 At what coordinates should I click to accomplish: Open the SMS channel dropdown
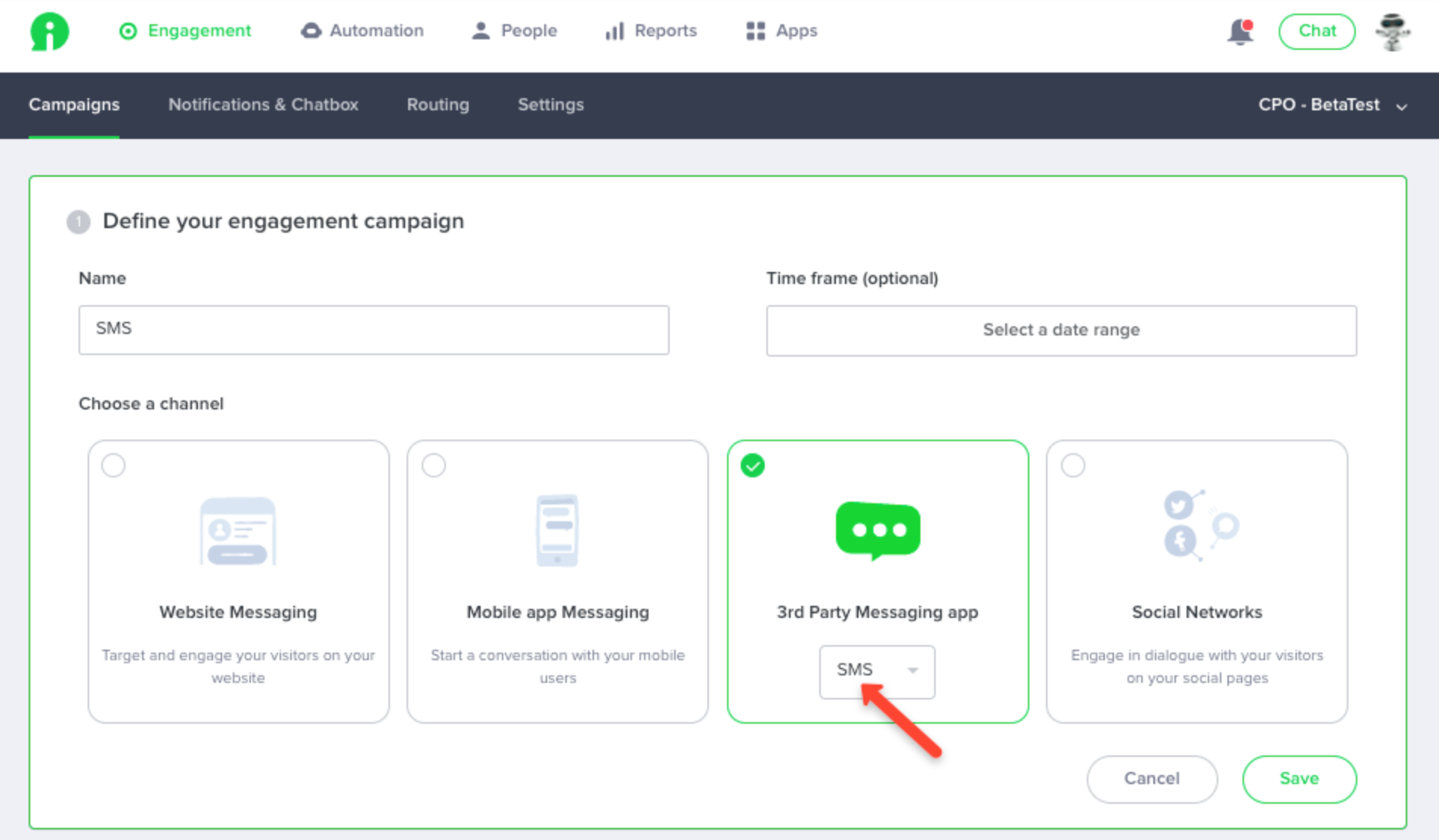(877, 672)
